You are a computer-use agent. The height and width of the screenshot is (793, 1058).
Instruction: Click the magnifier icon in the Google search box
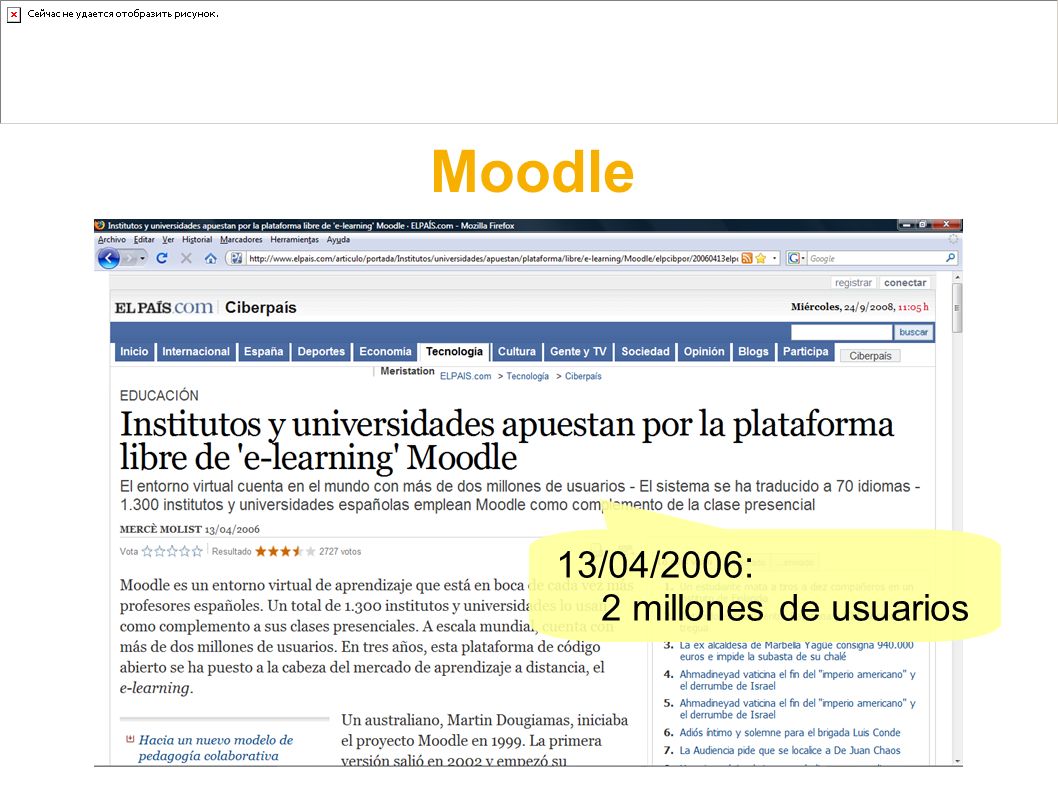pos(950,258)
